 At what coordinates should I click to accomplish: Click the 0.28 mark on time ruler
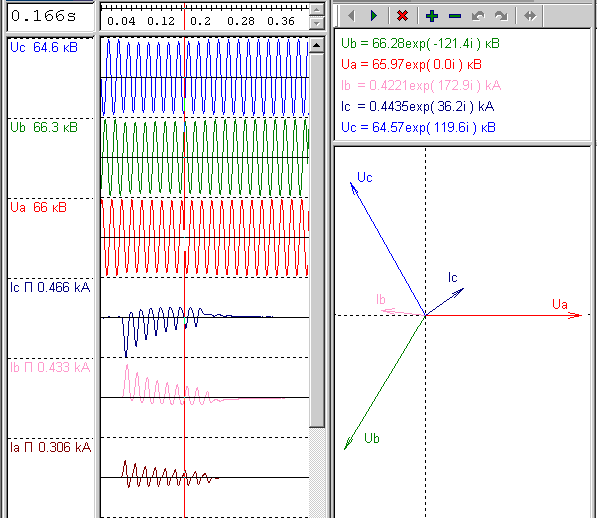point(241,21)
